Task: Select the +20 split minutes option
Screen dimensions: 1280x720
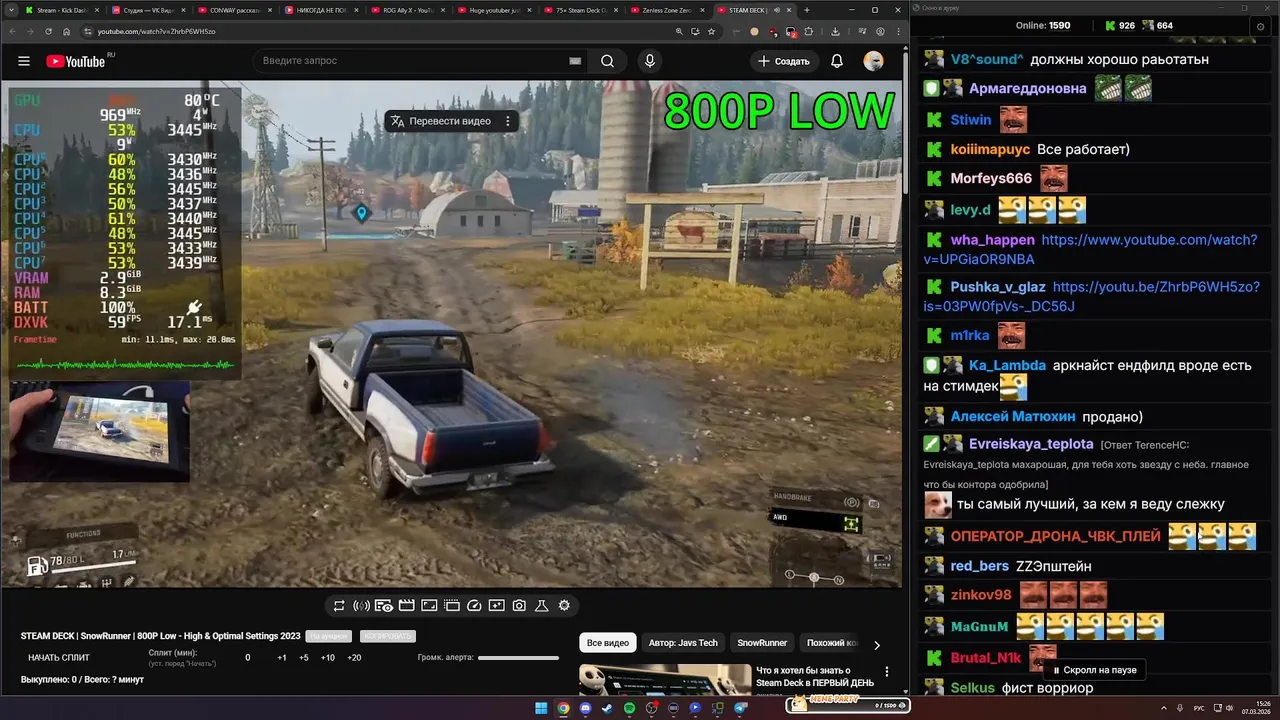Action: tap(354, 657)
